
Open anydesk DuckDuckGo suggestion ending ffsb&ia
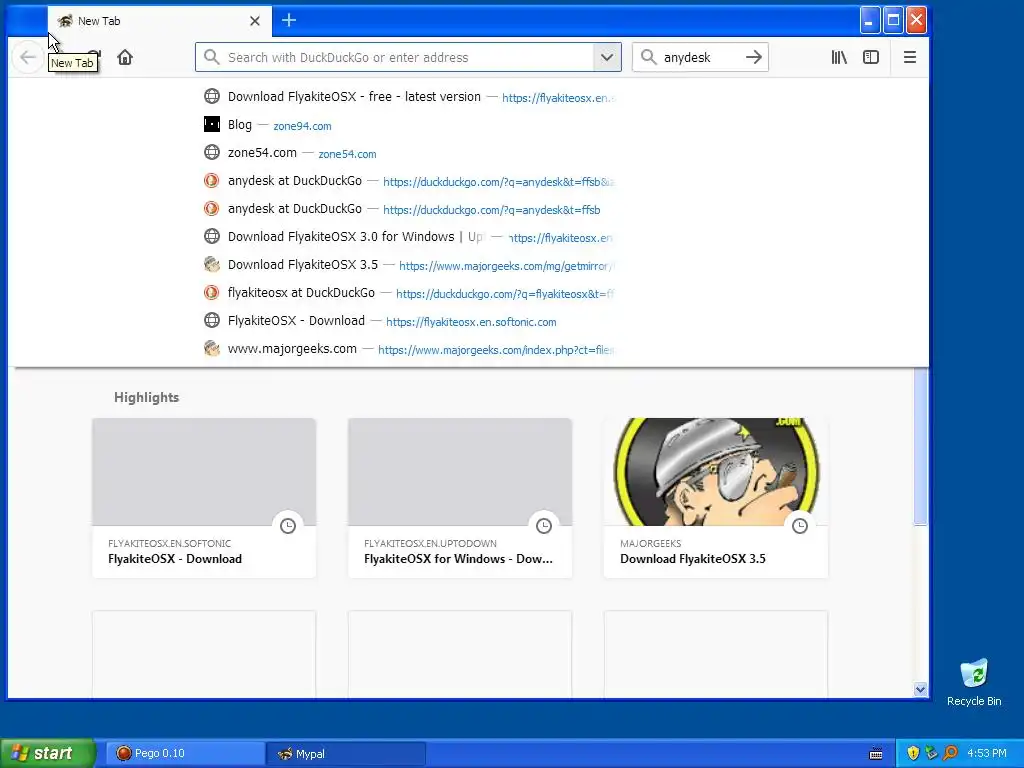tap(409, 181)
